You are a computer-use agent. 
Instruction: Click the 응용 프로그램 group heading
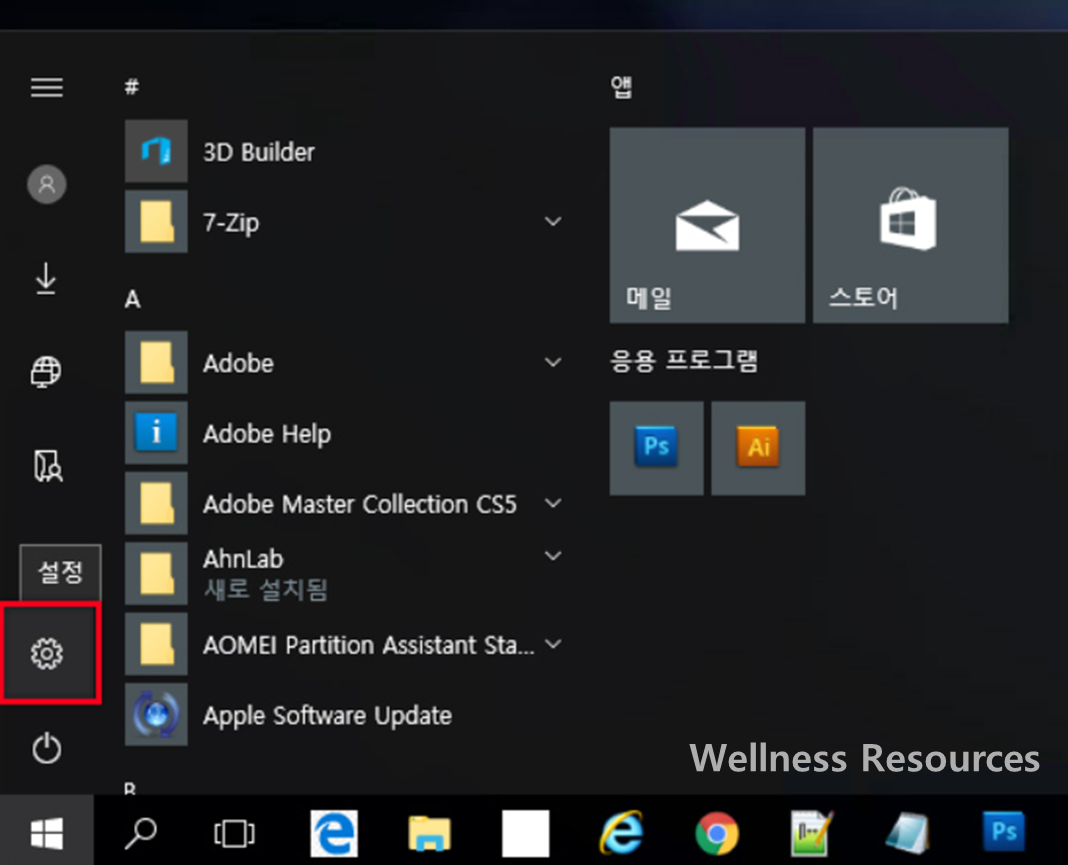click(684, 360)
